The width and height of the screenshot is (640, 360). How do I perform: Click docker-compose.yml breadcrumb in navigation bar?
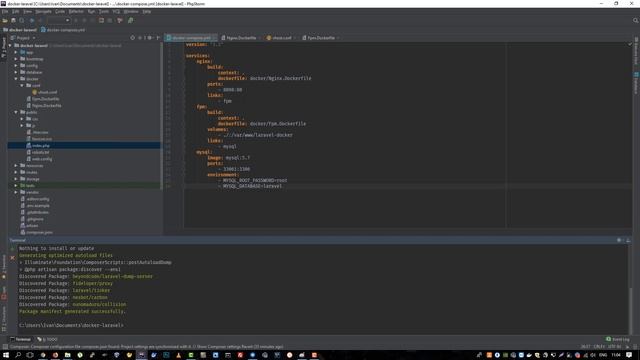tap(63, 30)
